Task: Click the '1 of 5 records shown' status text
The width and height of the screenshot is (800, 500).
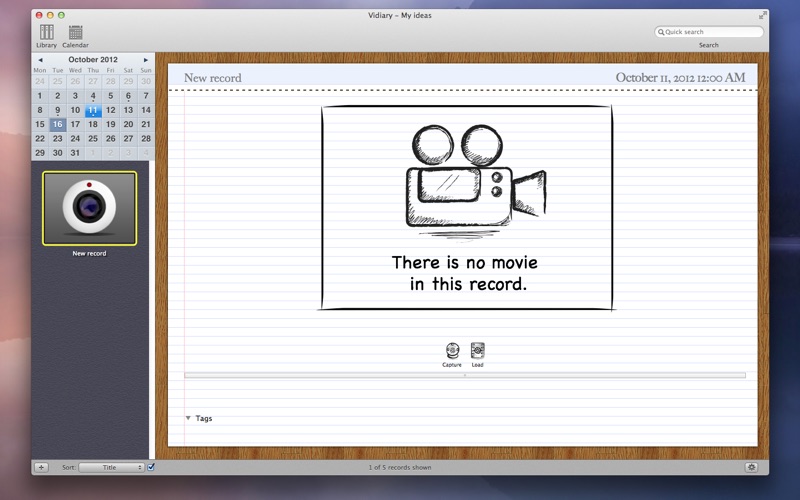Action: 400,467
